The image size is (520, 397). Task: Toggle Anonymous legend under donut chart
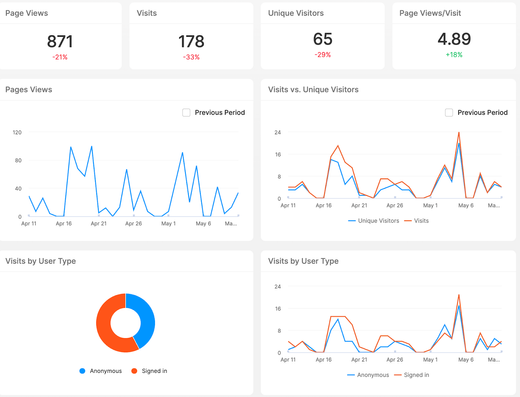click(x=100, y=371)
